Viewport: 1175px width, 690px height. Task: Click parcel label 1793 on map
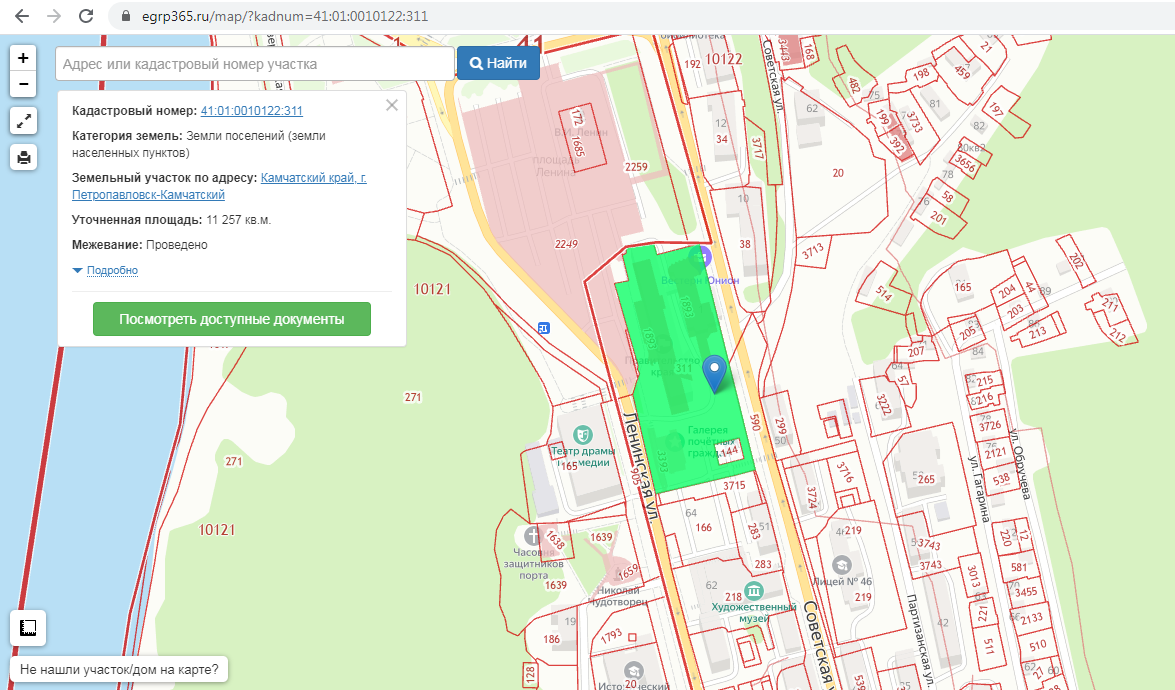point(611,635)
